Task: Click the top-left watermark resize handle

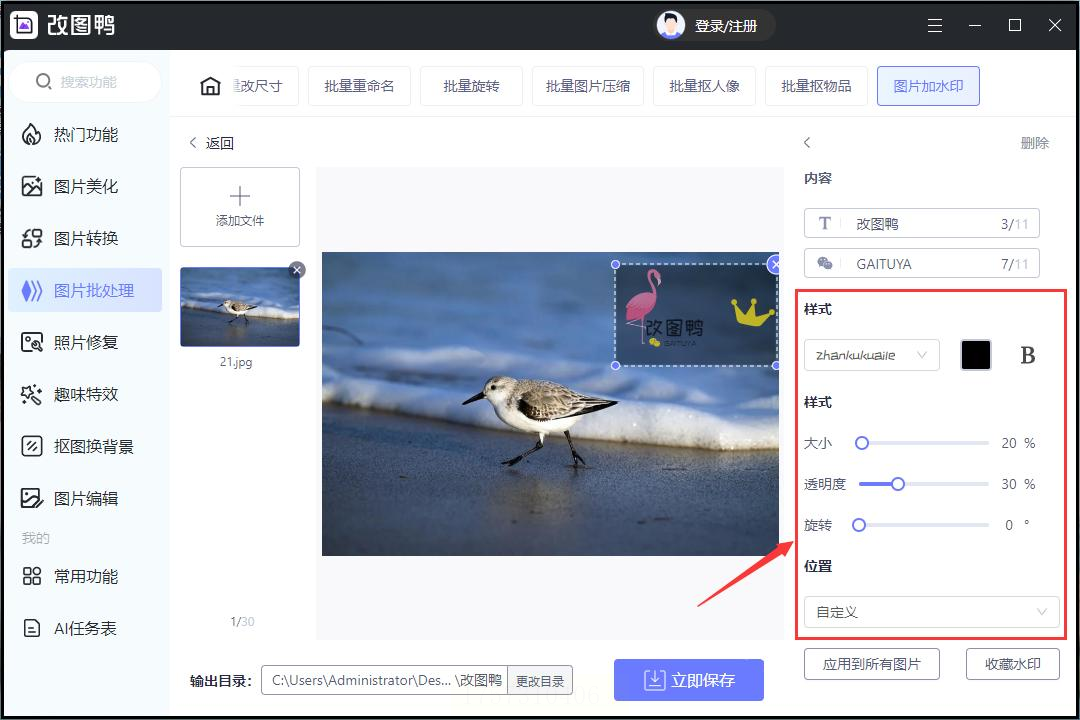Action: [616, 264]
